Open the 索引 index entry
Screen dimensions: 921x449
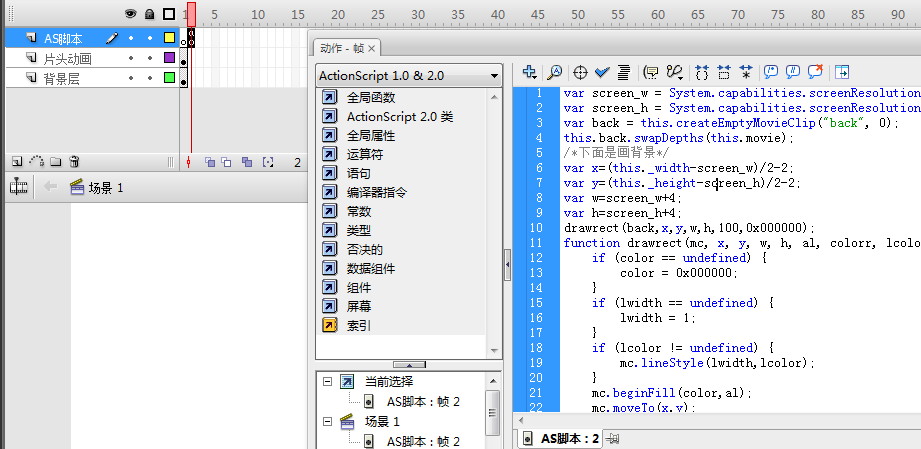point(358,326)
